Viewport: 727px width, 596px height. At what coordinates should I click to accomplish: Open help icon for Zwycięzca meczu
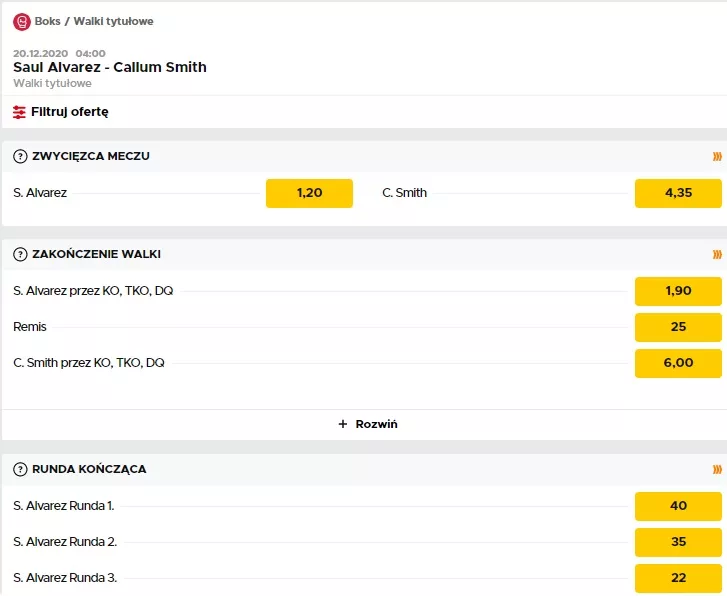click(x=20, y=156)
